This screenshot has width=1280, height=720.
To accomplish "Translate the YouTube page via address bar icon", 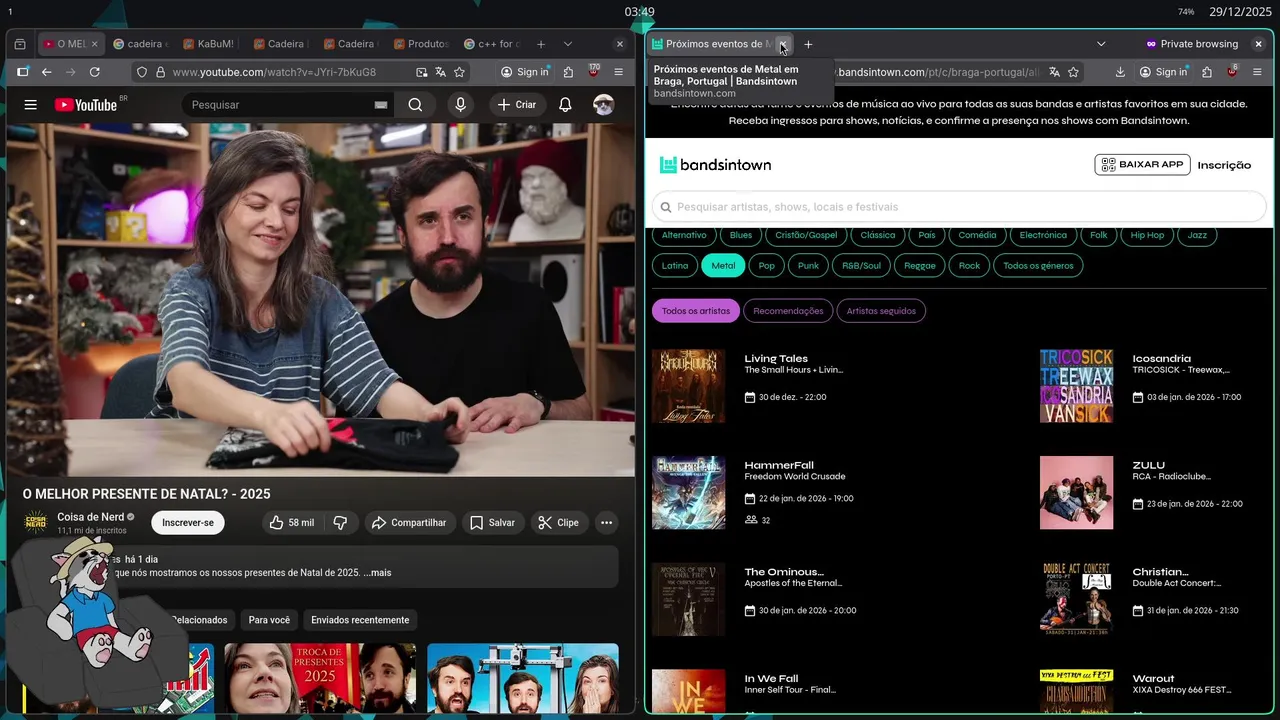I will 440,72.
